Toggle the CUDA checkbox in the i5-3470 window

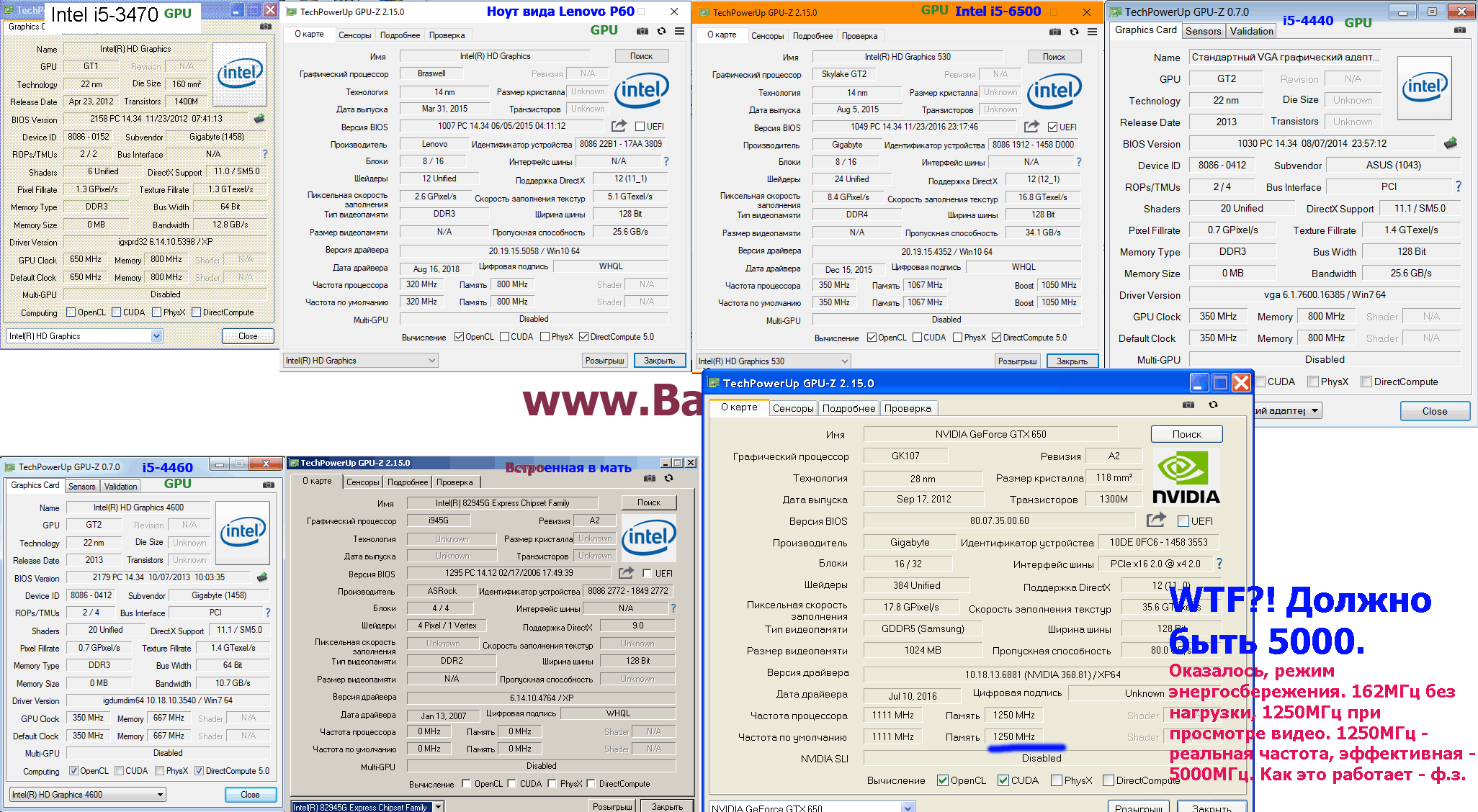117,312
